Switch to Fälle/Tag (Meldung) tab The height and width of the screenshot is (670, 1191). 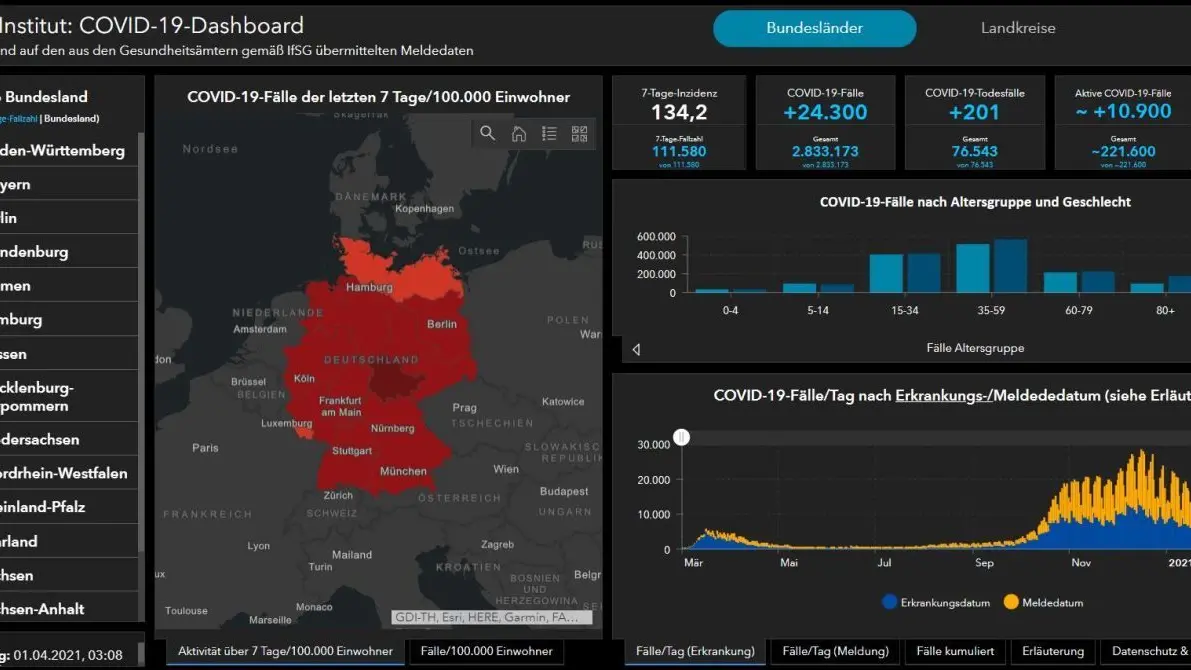point(836,651)
